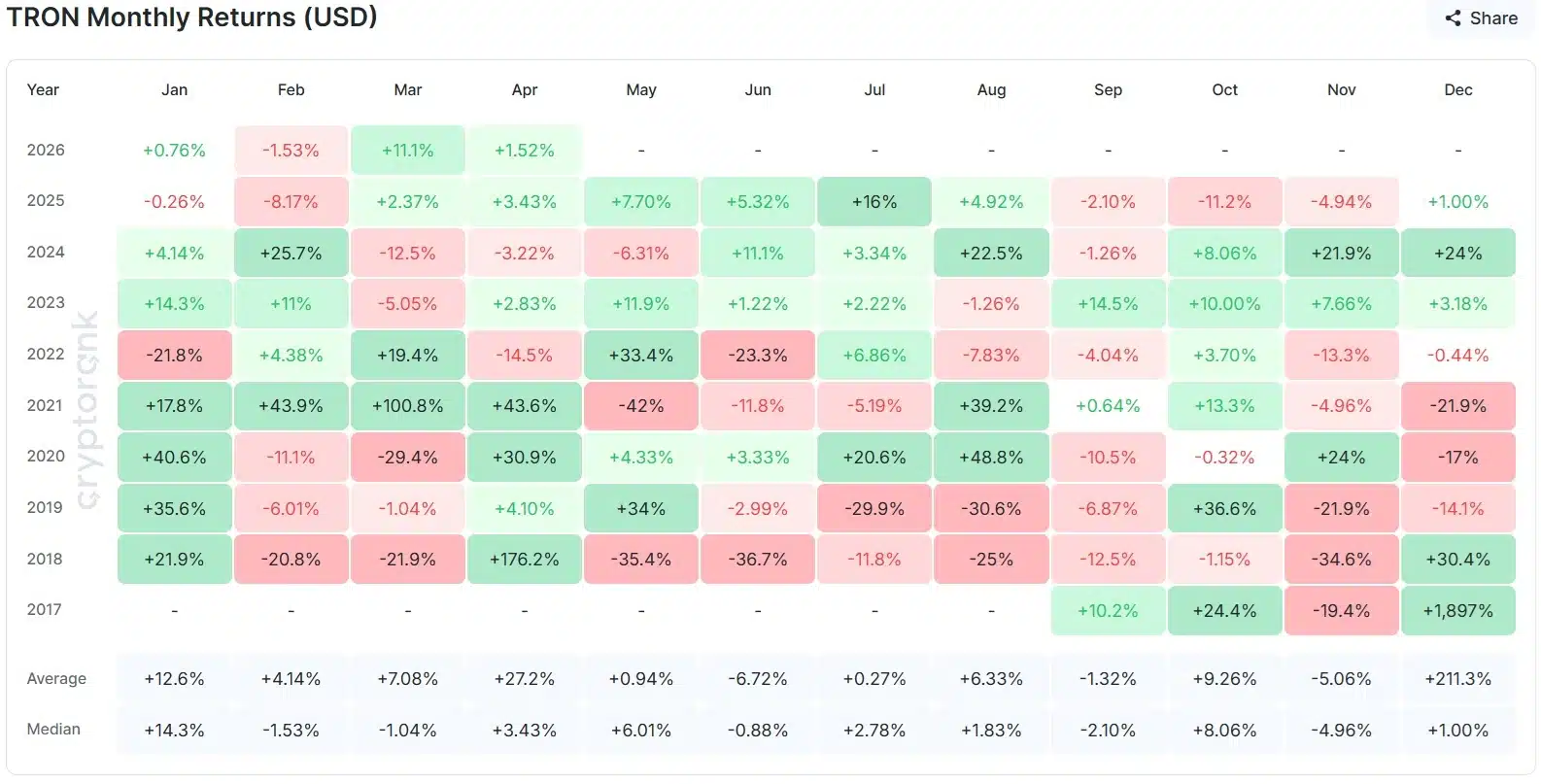1541x784 pixels.
Task: Select the Year column header
Action: tap(43, 90)
